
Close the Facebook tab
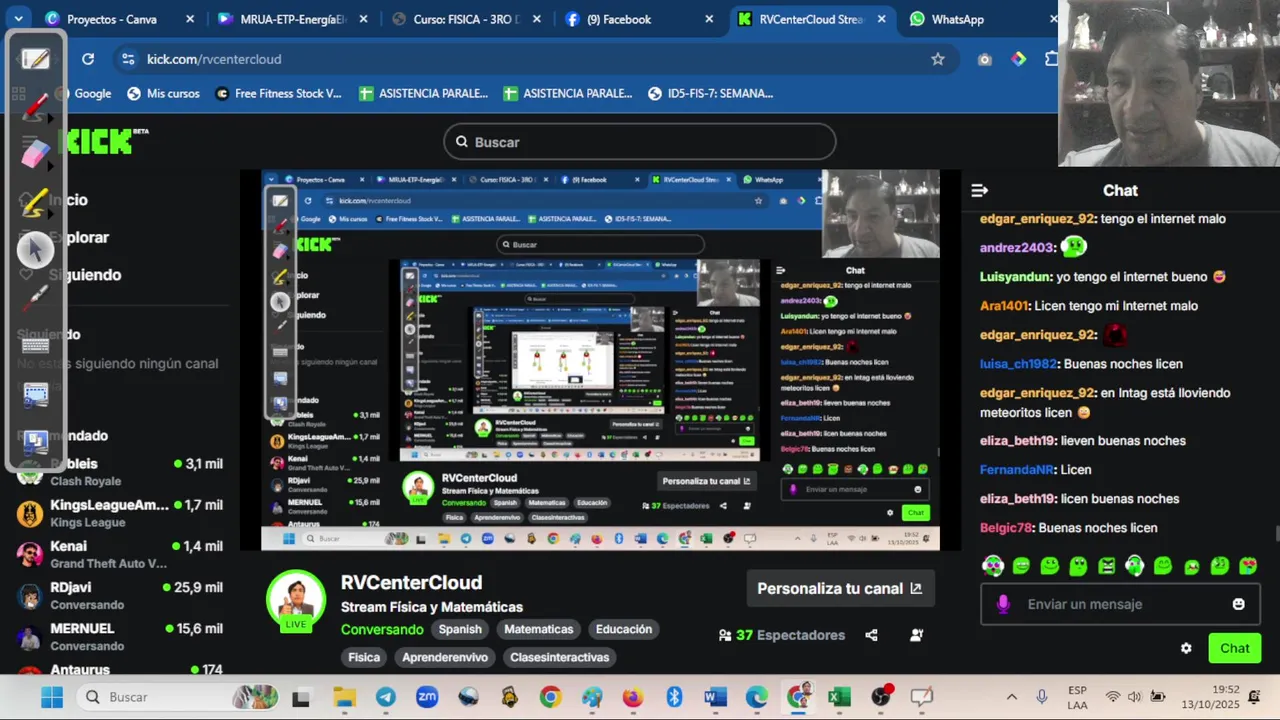point(709,19)
